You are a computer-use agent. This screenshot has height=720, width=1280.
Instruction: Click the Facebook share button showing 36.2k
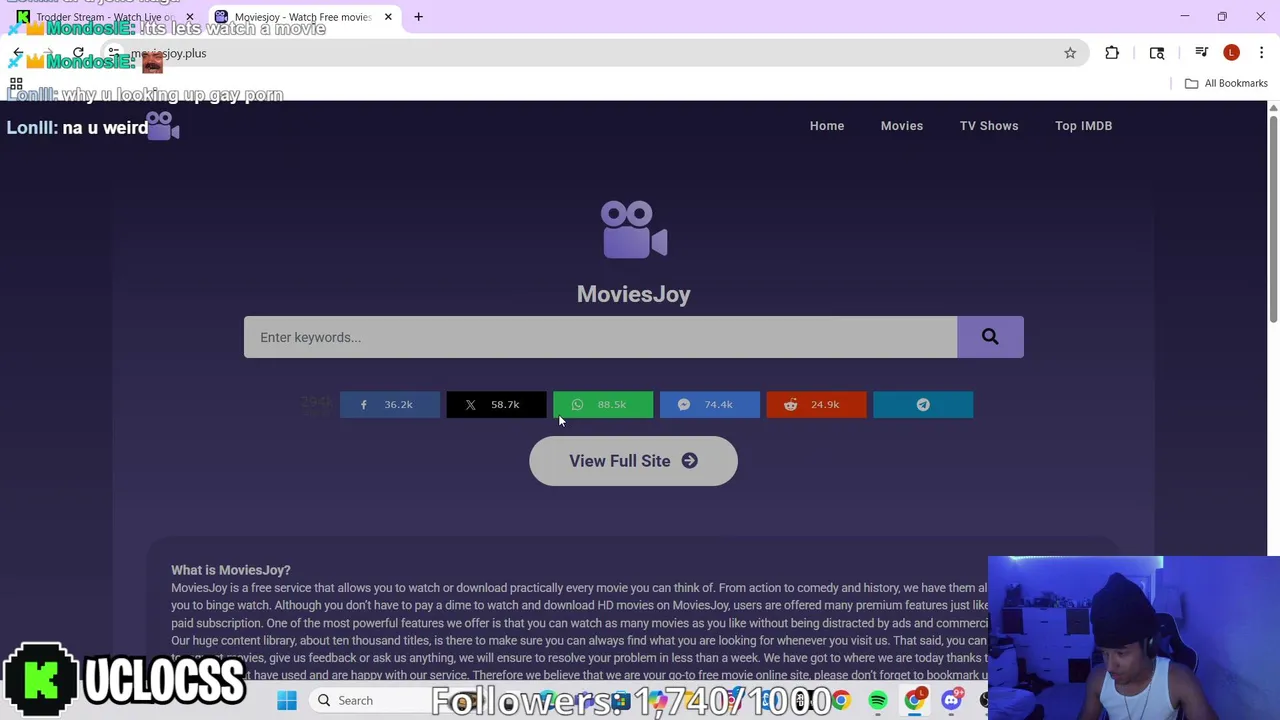coord(390,404)
